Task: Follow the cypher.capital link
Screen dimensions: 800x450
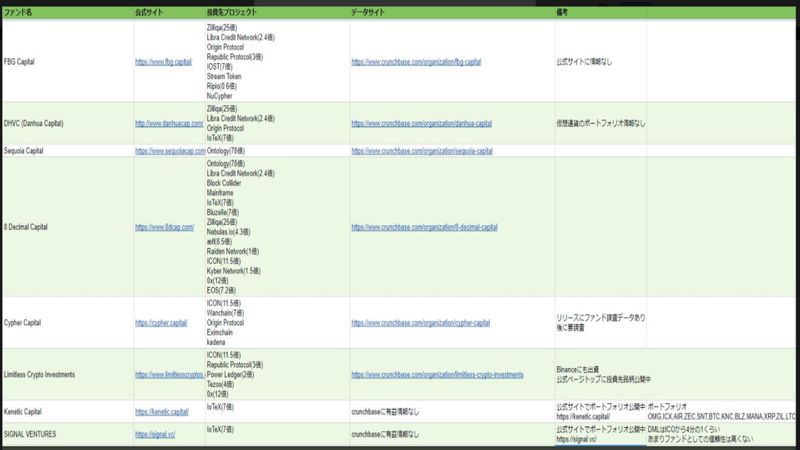Action: 161,324
